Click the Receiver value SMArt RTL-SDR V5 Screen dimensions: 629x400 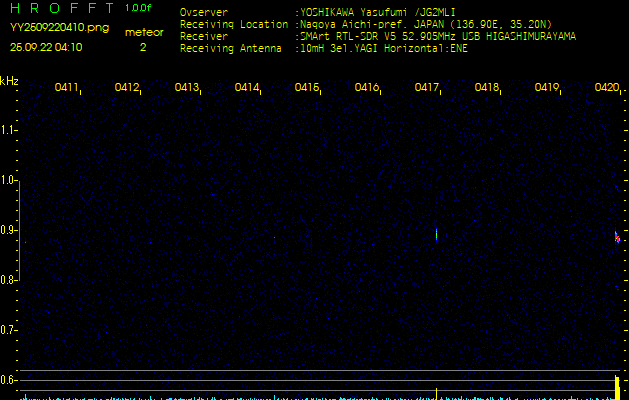coord(348,37)
